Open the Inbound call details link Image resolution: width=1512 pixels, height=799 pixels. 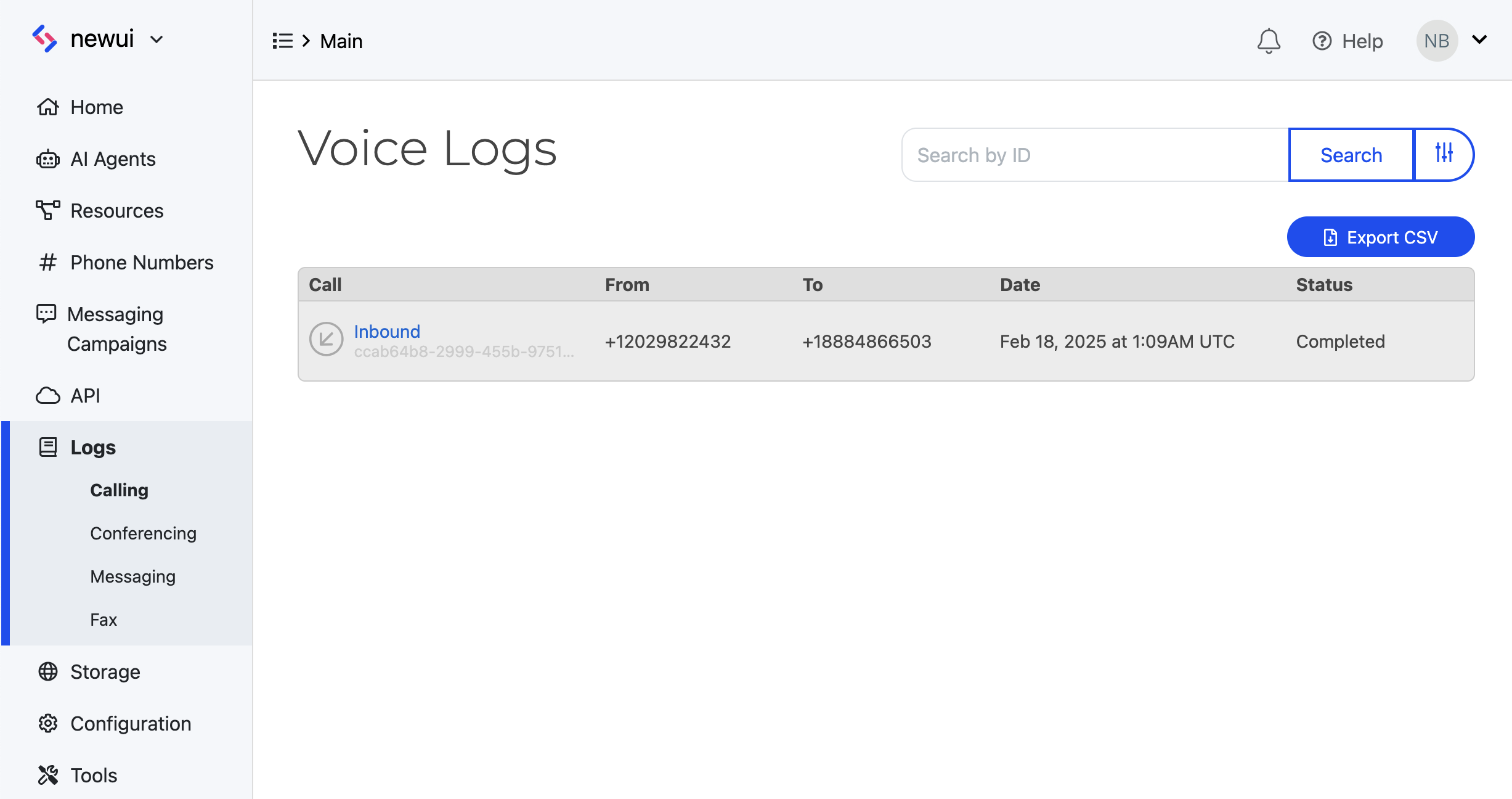(387, 331)
